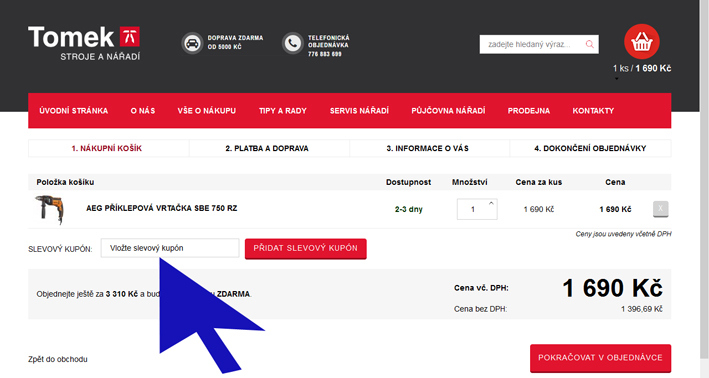Click the telephone order phone icon
The height and width of the screenshot is (378, 709).
tap(293, 44)
